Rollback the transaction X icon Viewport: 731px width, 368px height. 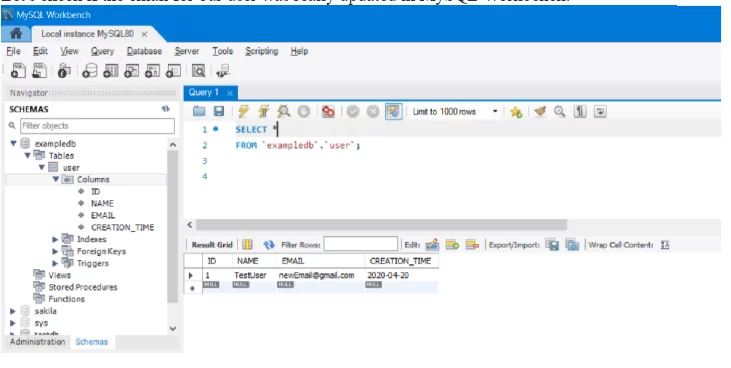372,111
